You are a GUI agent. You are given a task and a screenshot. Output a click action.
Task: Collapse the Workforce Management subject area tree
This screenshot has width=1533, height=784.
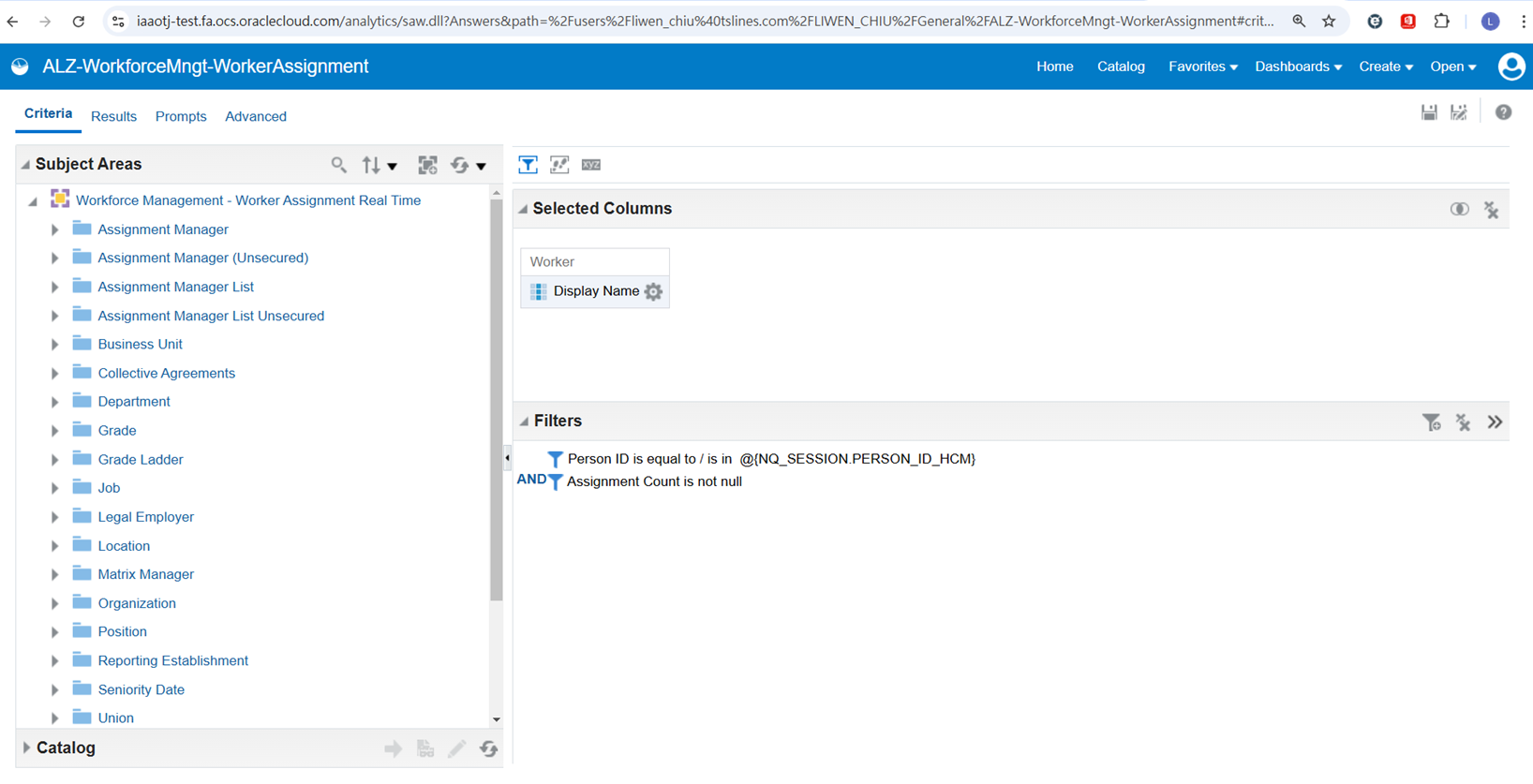pyautogui.click(x=33, y=201)
